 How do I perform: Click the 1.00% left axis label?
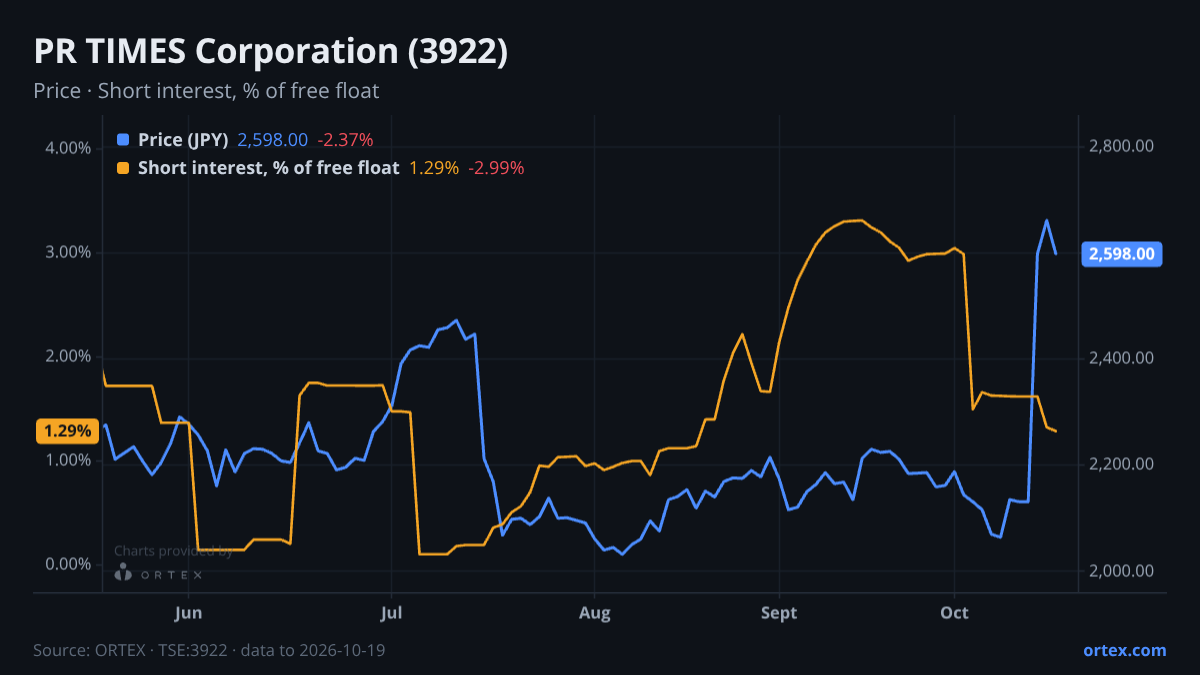coord(69,461)
